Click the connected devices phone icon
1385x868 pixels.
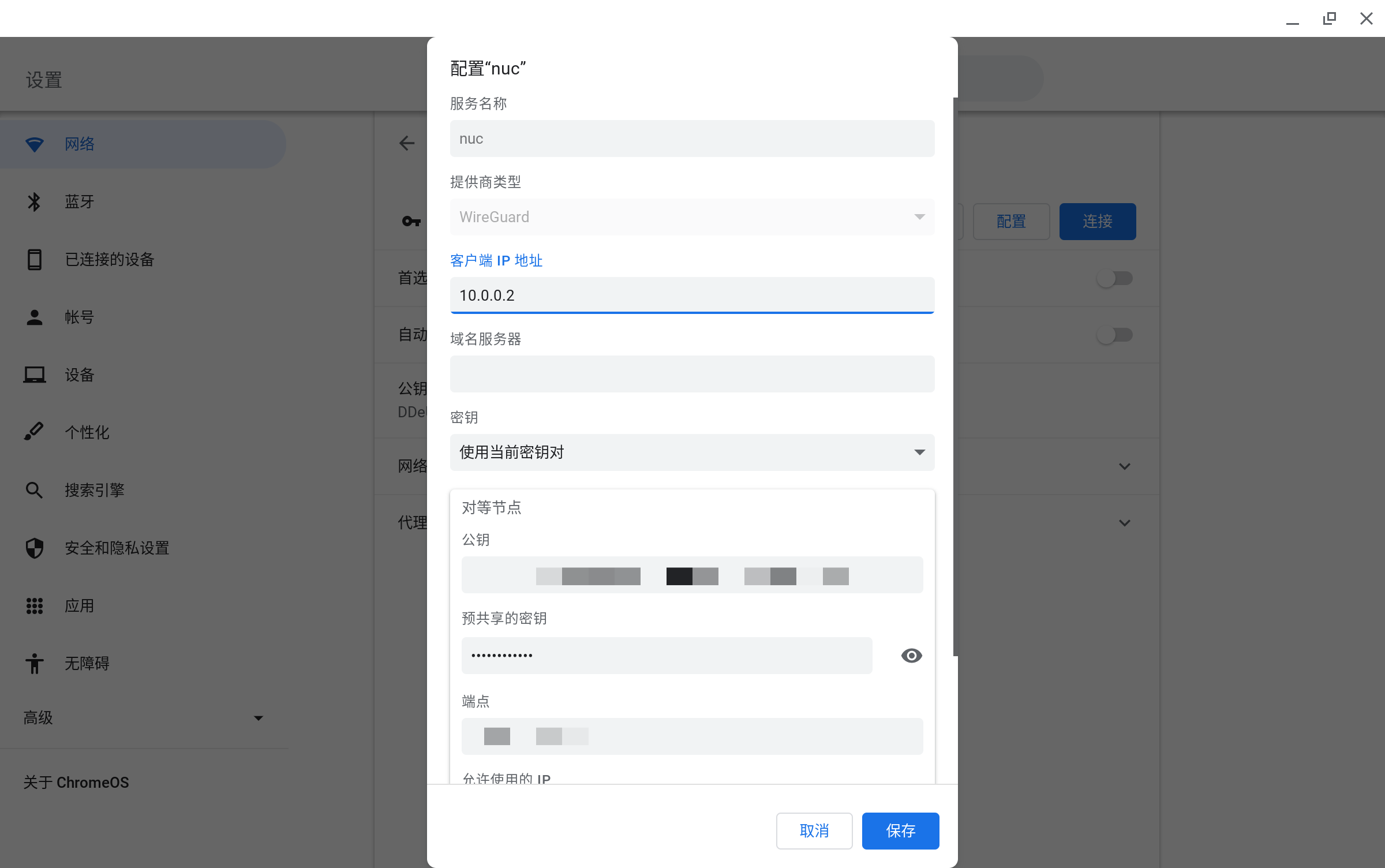(35, 260)
